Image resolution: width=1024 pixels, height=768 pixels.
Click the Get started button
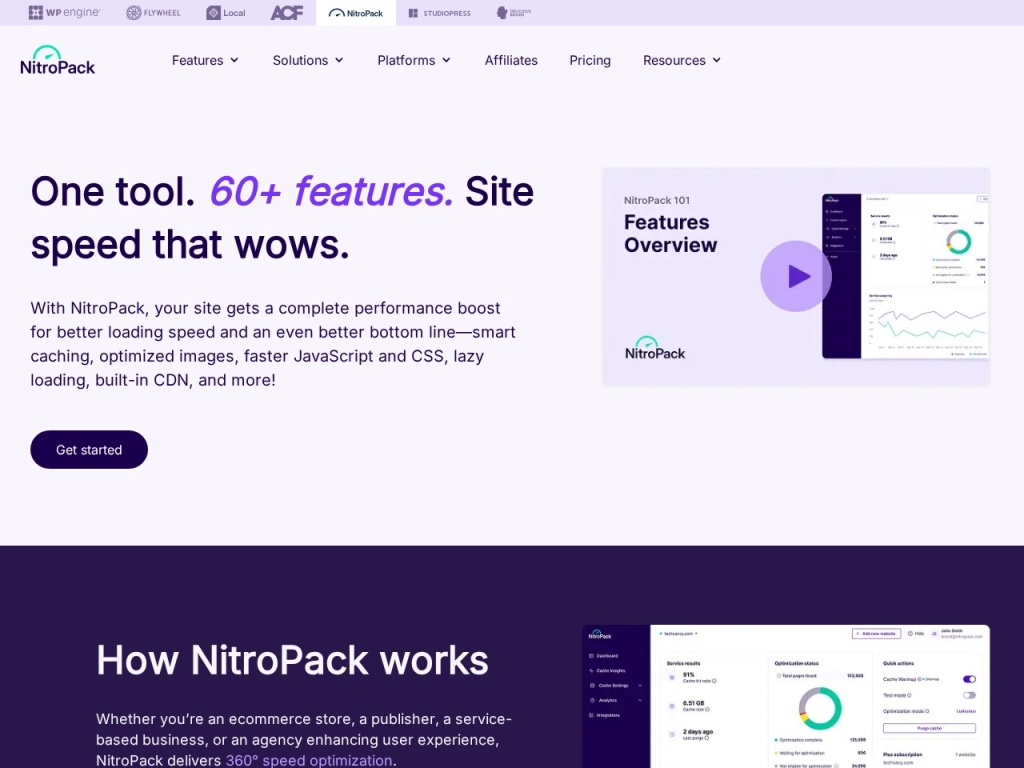[x=89, y=449]
